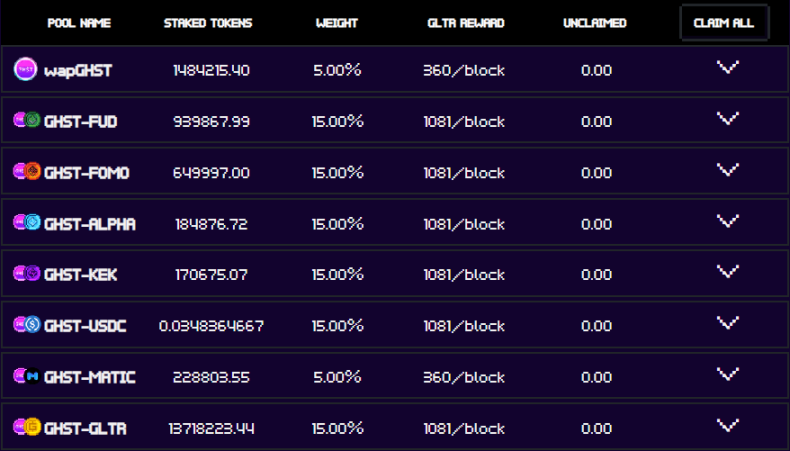Click the Pool Name column header

pos(79,23)
